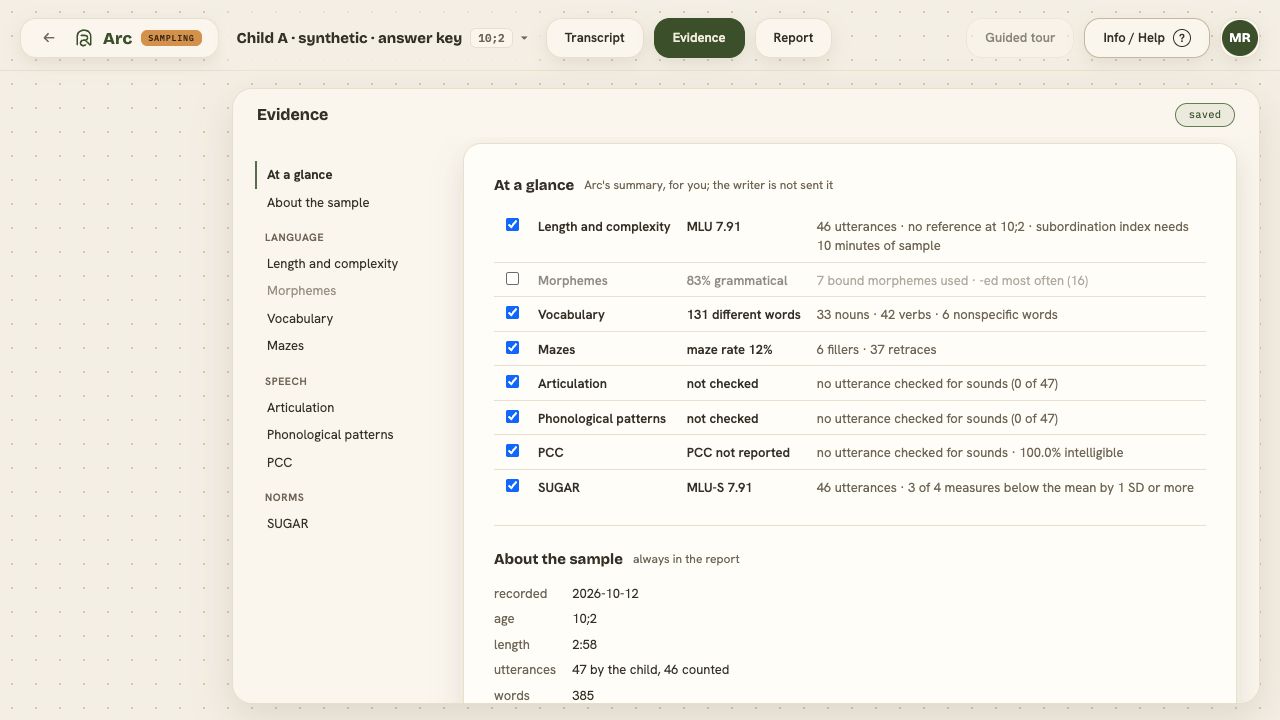Select Vocabulary in sidebar
The image size is (1280, 720).
[x=300, y=319]
